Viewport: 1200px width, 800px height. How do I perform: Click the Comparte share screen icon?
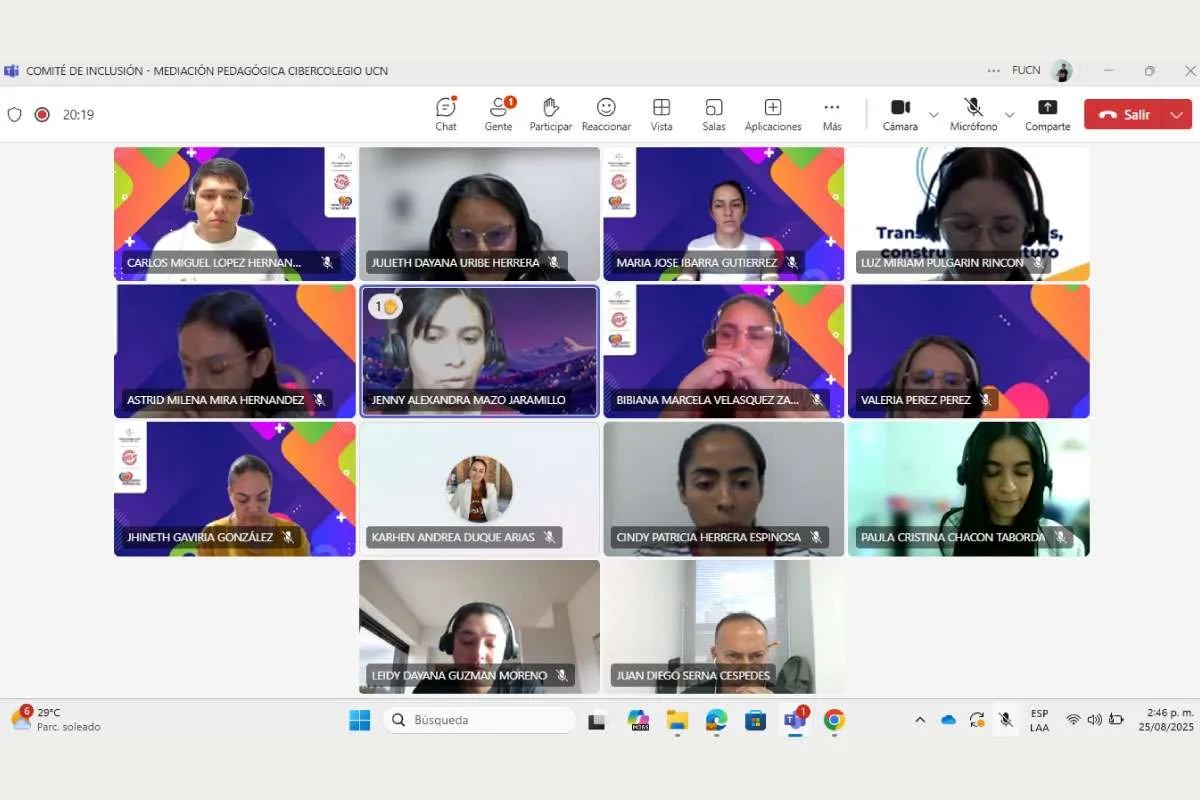pyautogui.click(x=1047, y=114)
